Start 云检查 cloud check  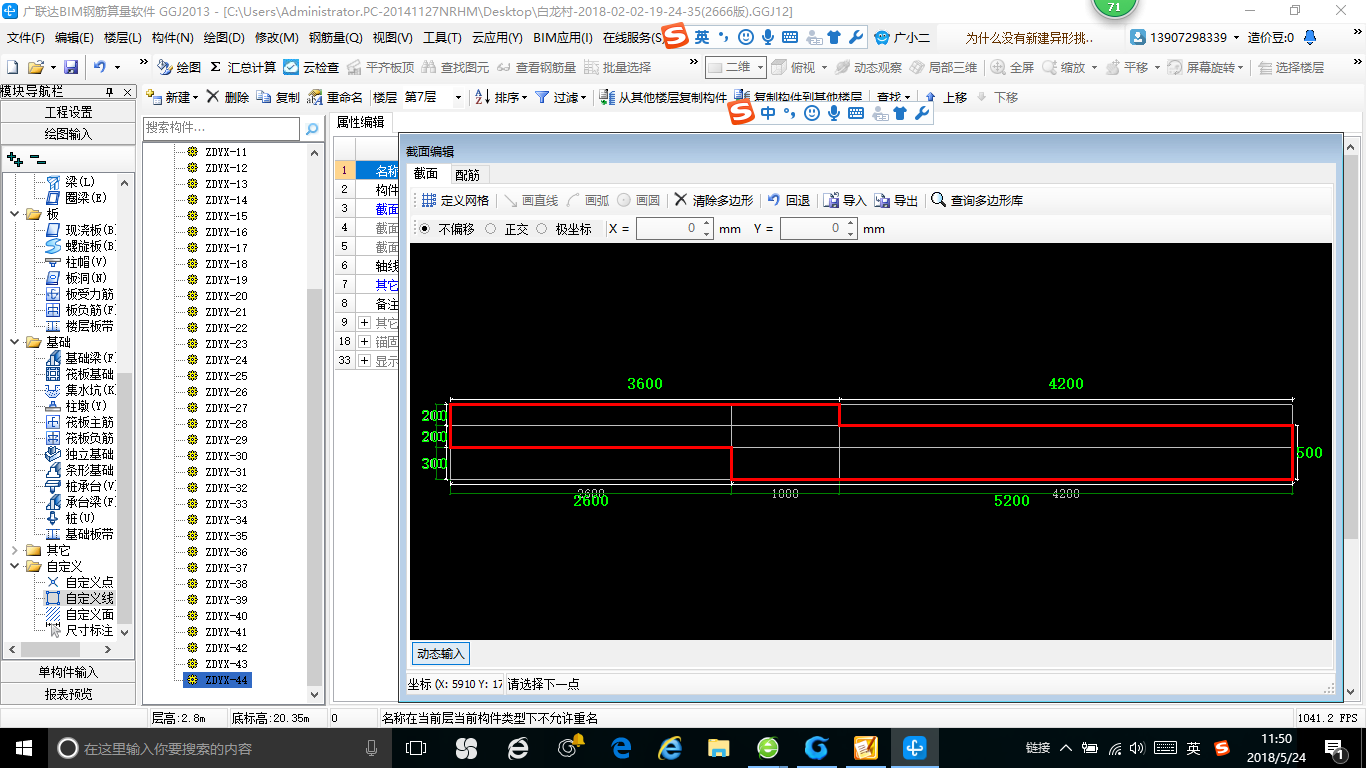click(x=311, y=67)
